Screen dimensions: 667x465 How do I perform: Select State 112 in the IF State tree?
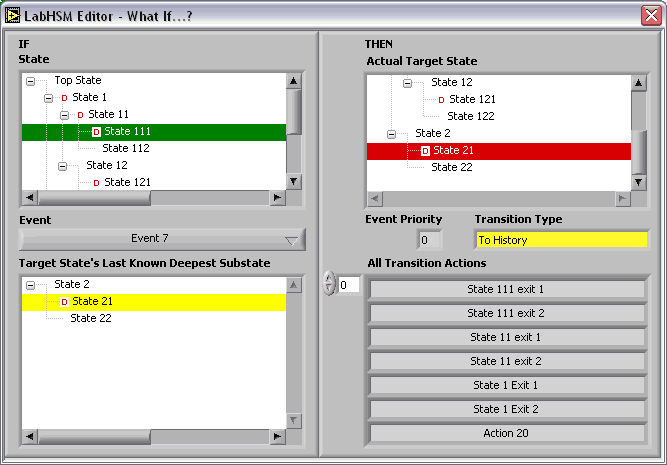(x=125, y=148)
